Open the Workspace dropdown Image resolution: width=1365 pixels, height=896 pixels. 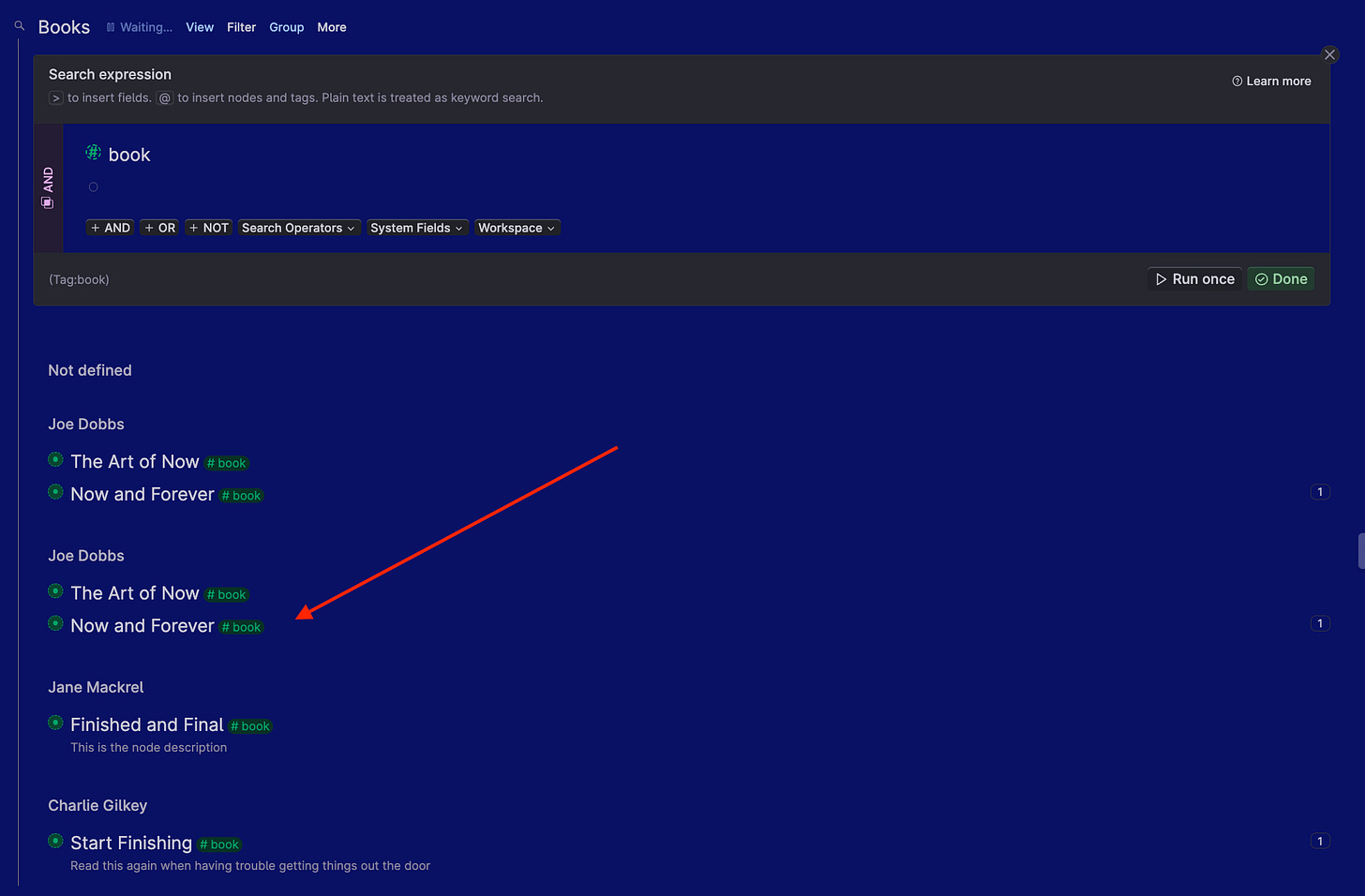click(517, 227)
